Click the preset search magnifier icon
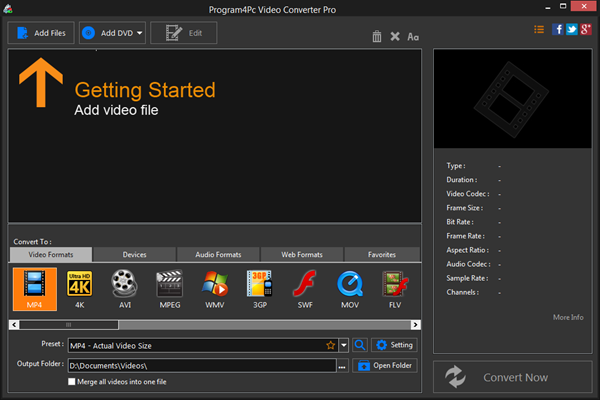 coord(360,345)
